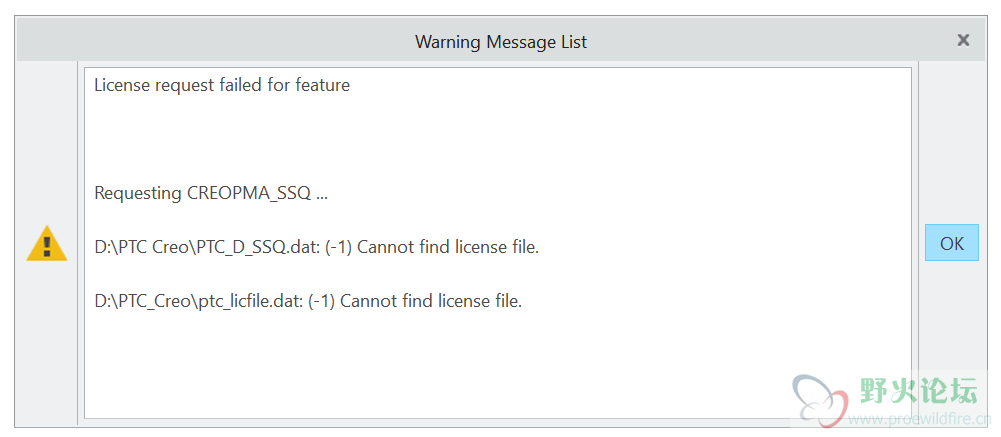
Task: Click the butterfly watermark logo
Action: [x=821, y=398]
